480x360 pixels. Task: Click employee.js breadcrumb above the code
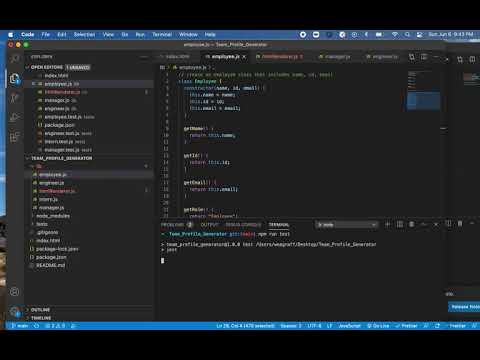click(x=192, y=68)
